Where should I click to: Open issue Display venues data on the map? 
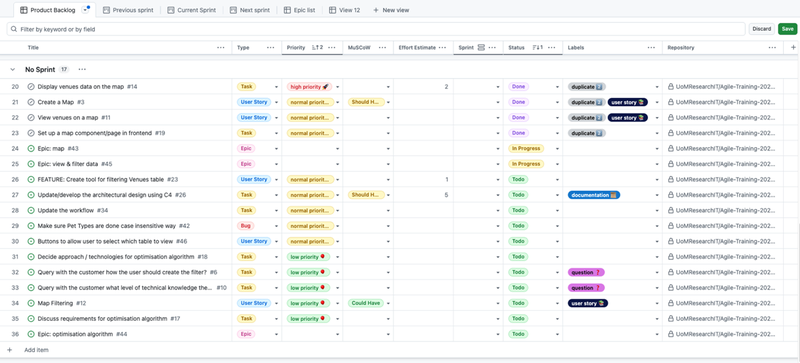pyautogui.click(x=81, y=87)
